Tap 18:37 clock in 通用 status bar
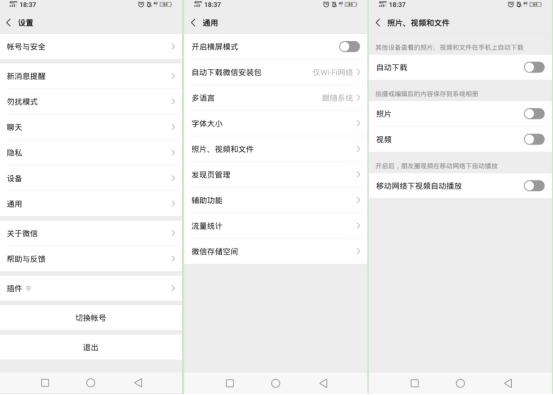The width and height of the screenshot is (553, 395). click(212, 5)
